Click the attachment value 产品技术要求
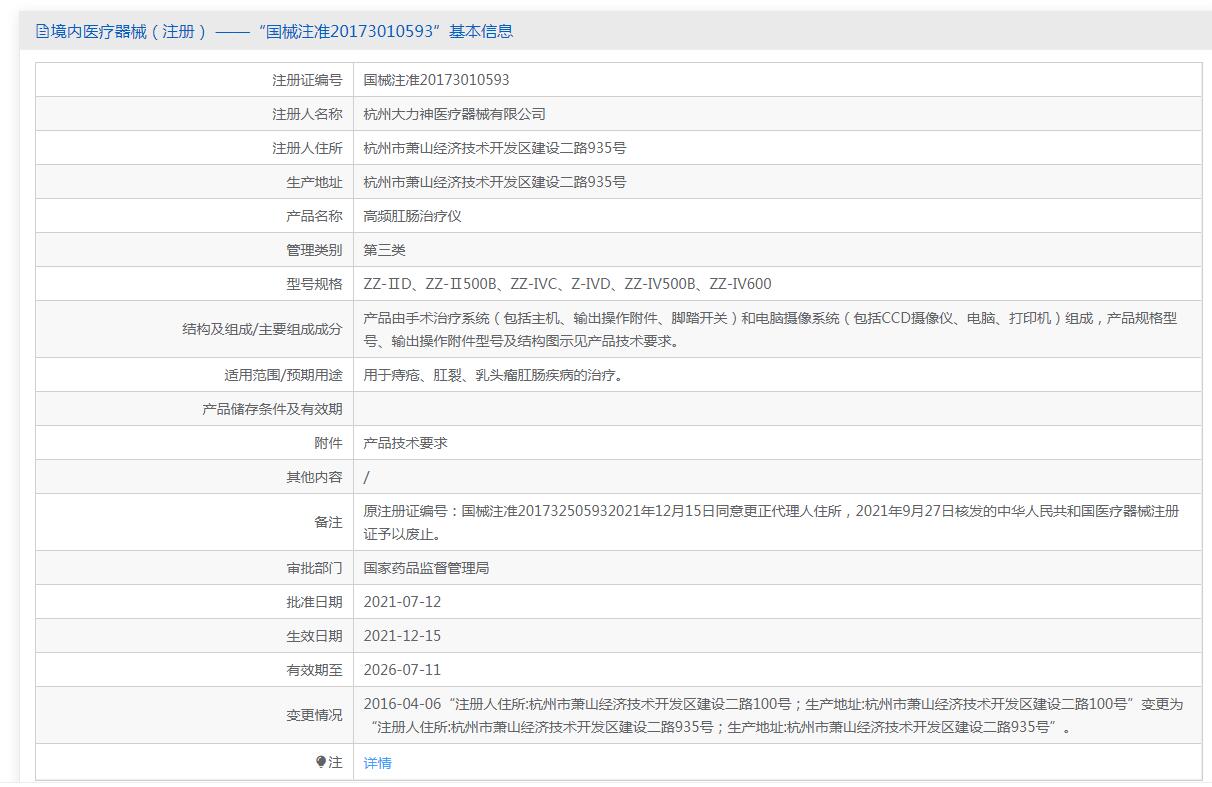Screen dimensions: 1212x787 pyautogui.click(x=405, y=443)
